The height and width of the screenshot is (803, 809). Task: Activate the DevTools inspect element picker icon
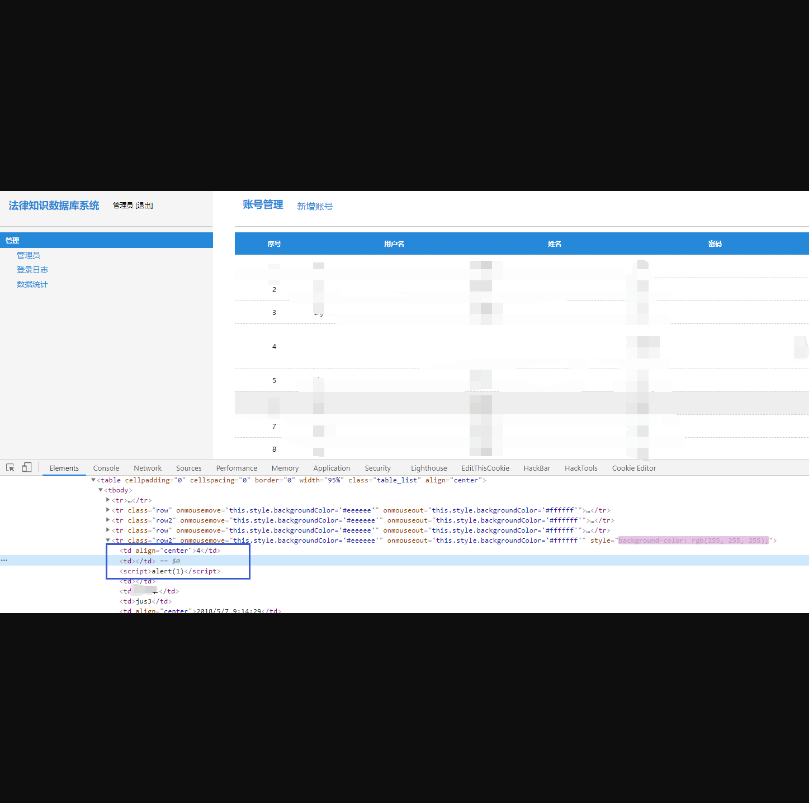(10, 468)
